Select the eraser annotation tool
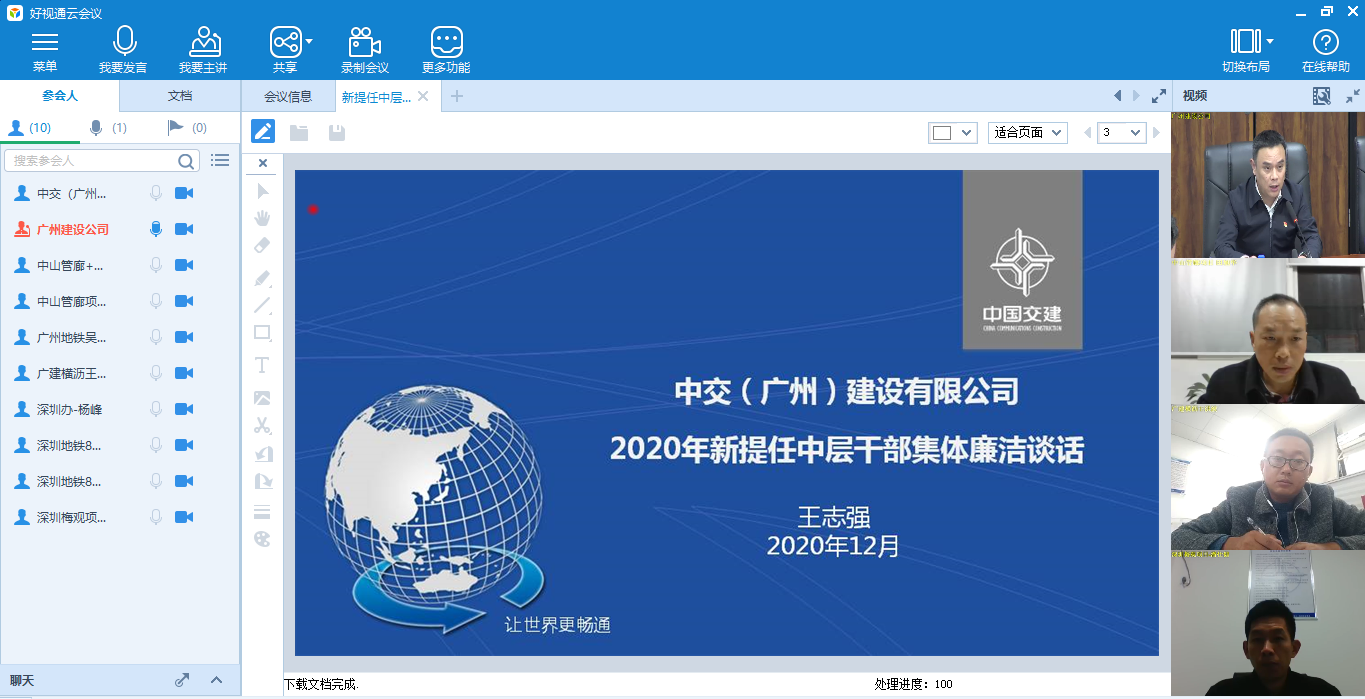The image size is (1365, 699). 261,245
